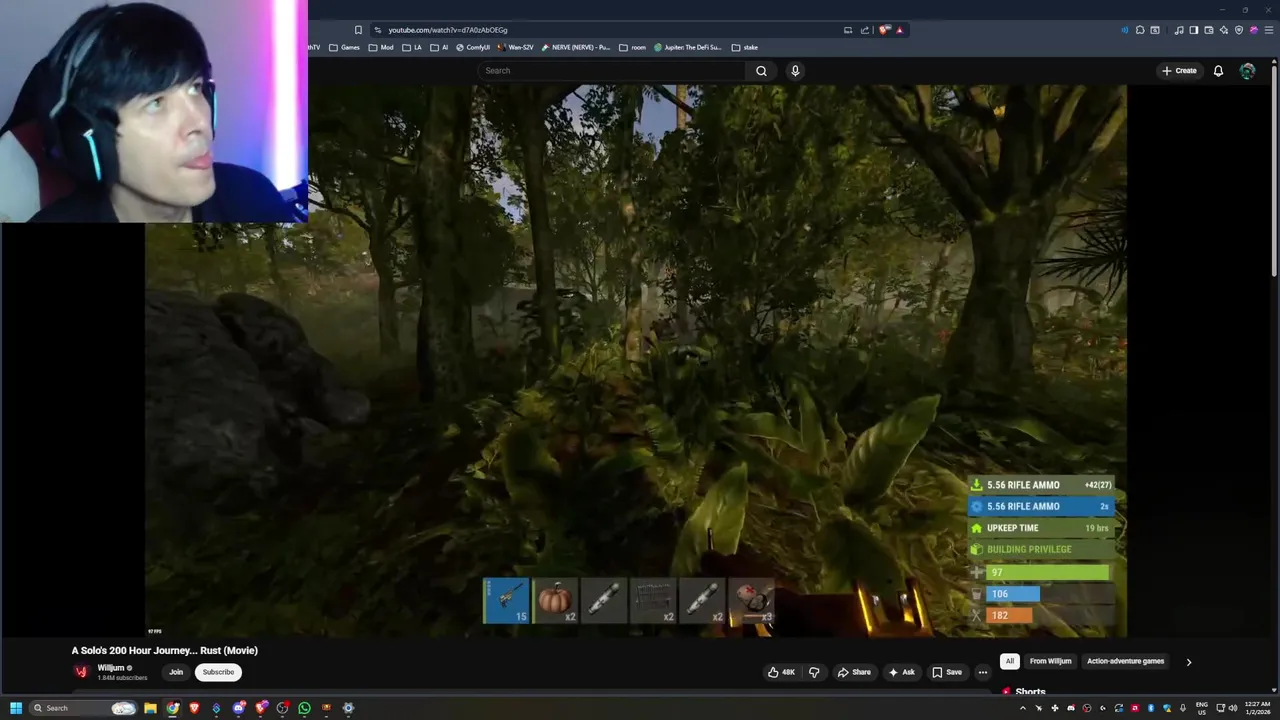Image resolution: width=1280 pixels, height=720 pixels.
Task: Click the Discord tray icon
Action: pyautogui.click(x=1071, y=708)
